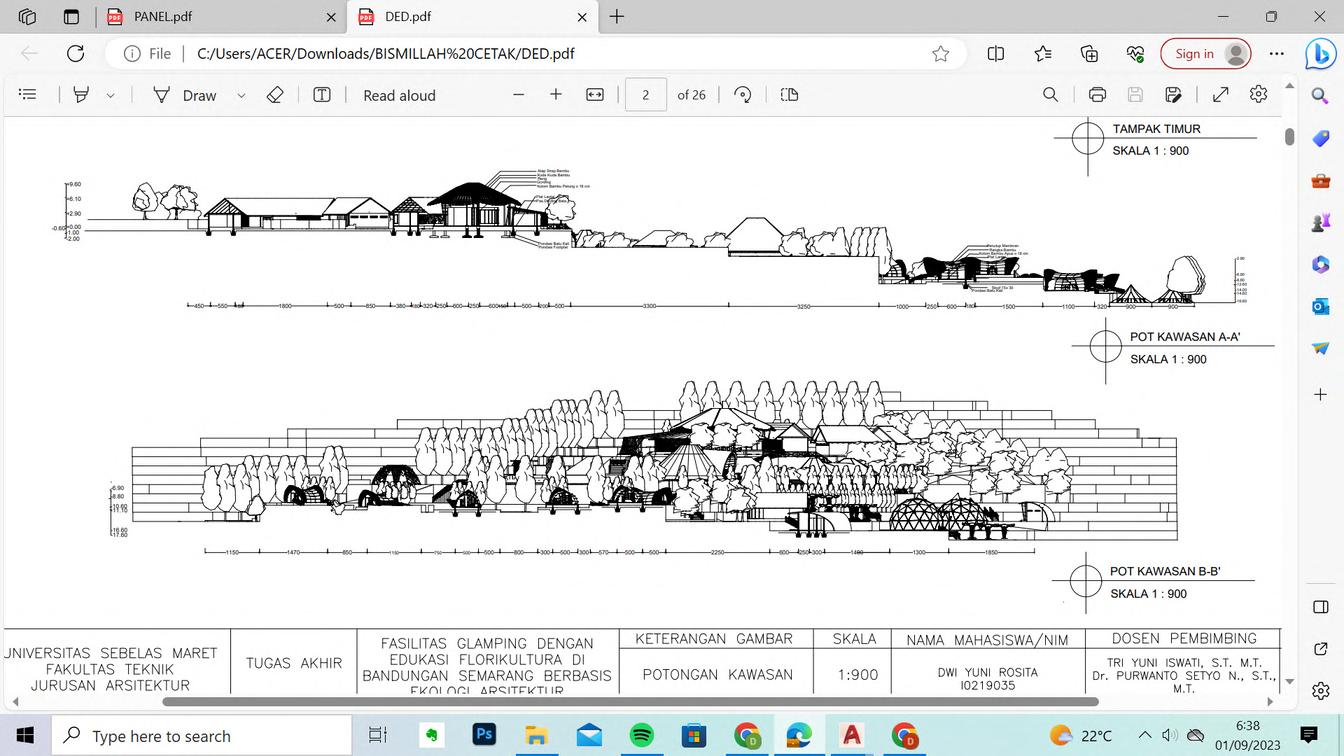Print the PDF document
1344x756 pixels.
pos(1097,95)
